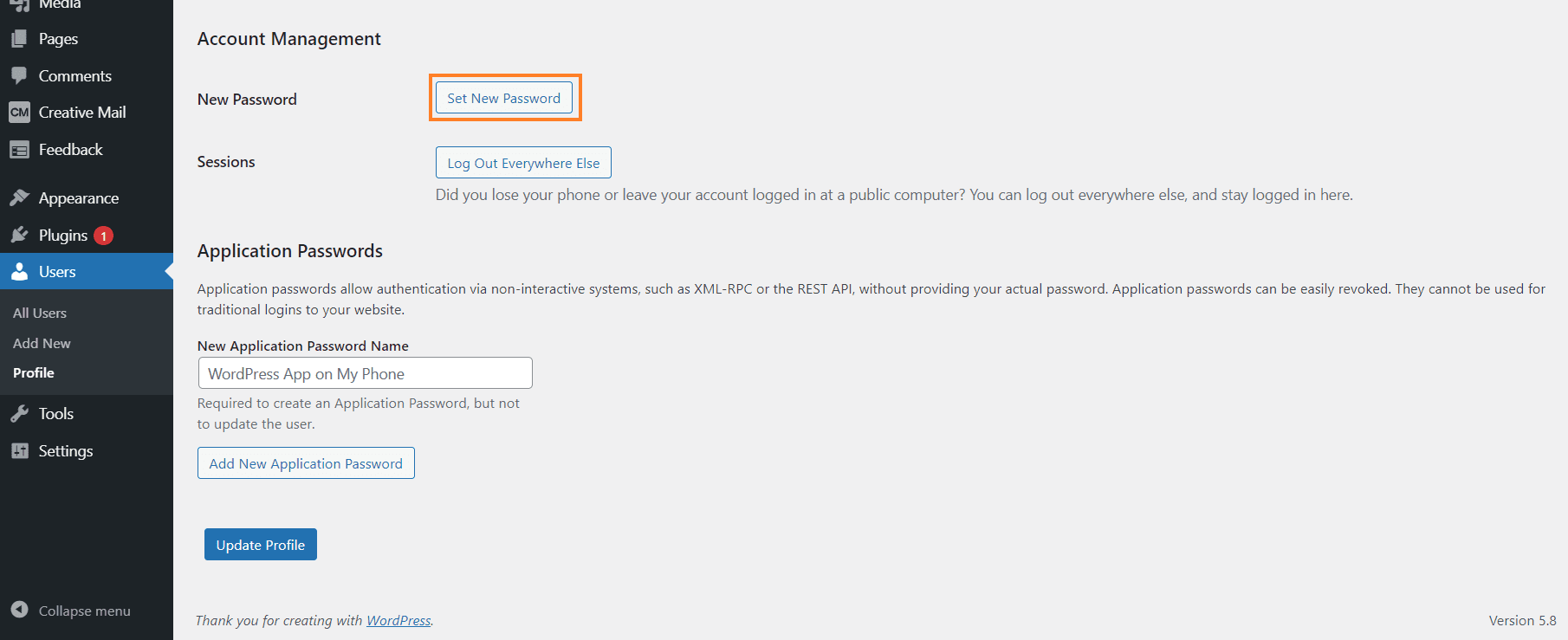Select Add New under Users
This screenshot has height=640, width=1568.
(42, 344)
